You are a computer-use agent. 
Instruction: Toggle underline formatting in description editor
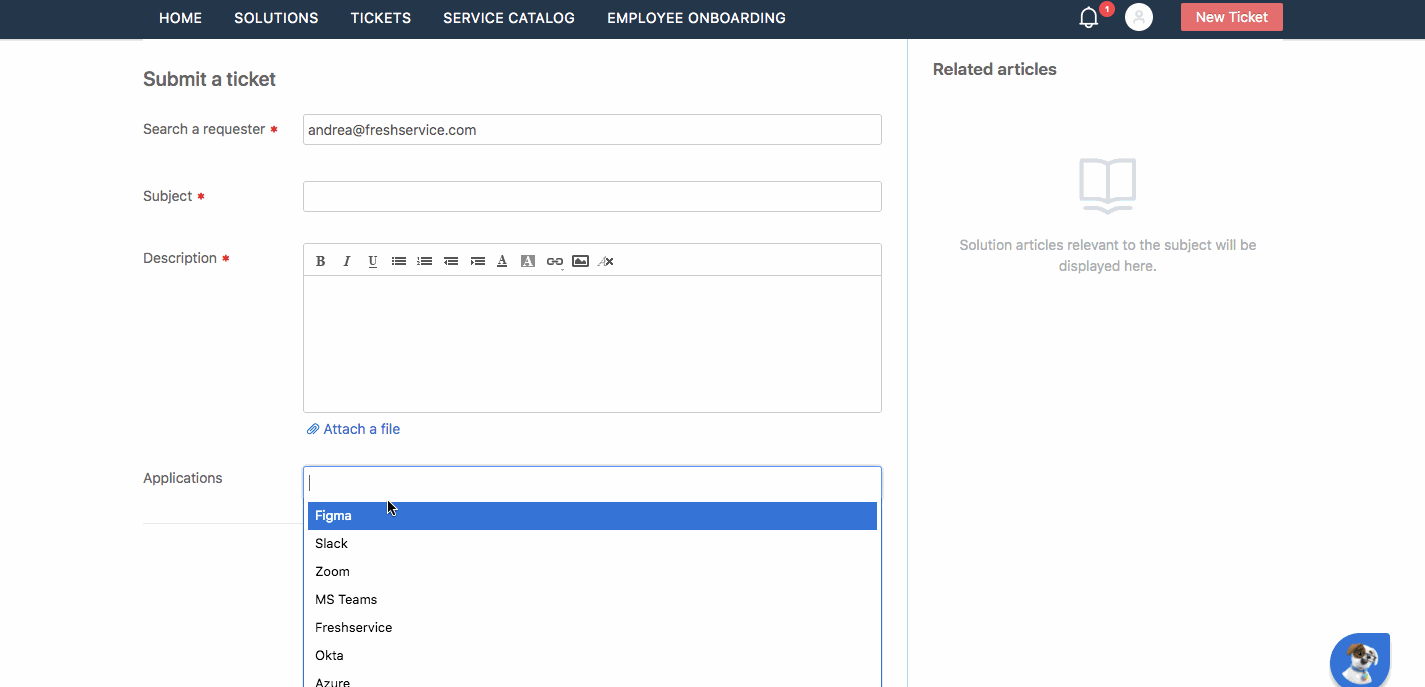(x=373, y=261)
